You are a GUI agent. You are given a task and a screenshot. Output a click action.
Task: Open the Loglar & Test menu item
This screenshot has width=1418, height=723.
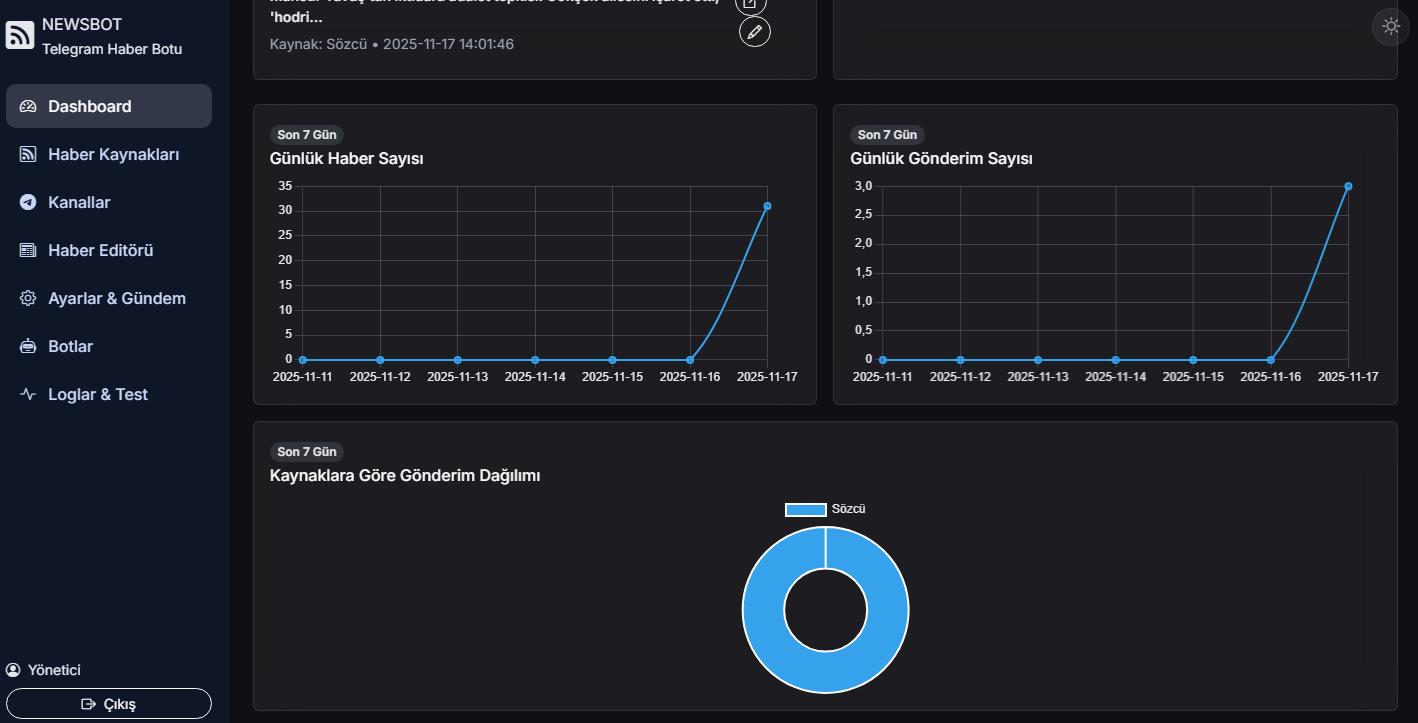coord(97,394)
